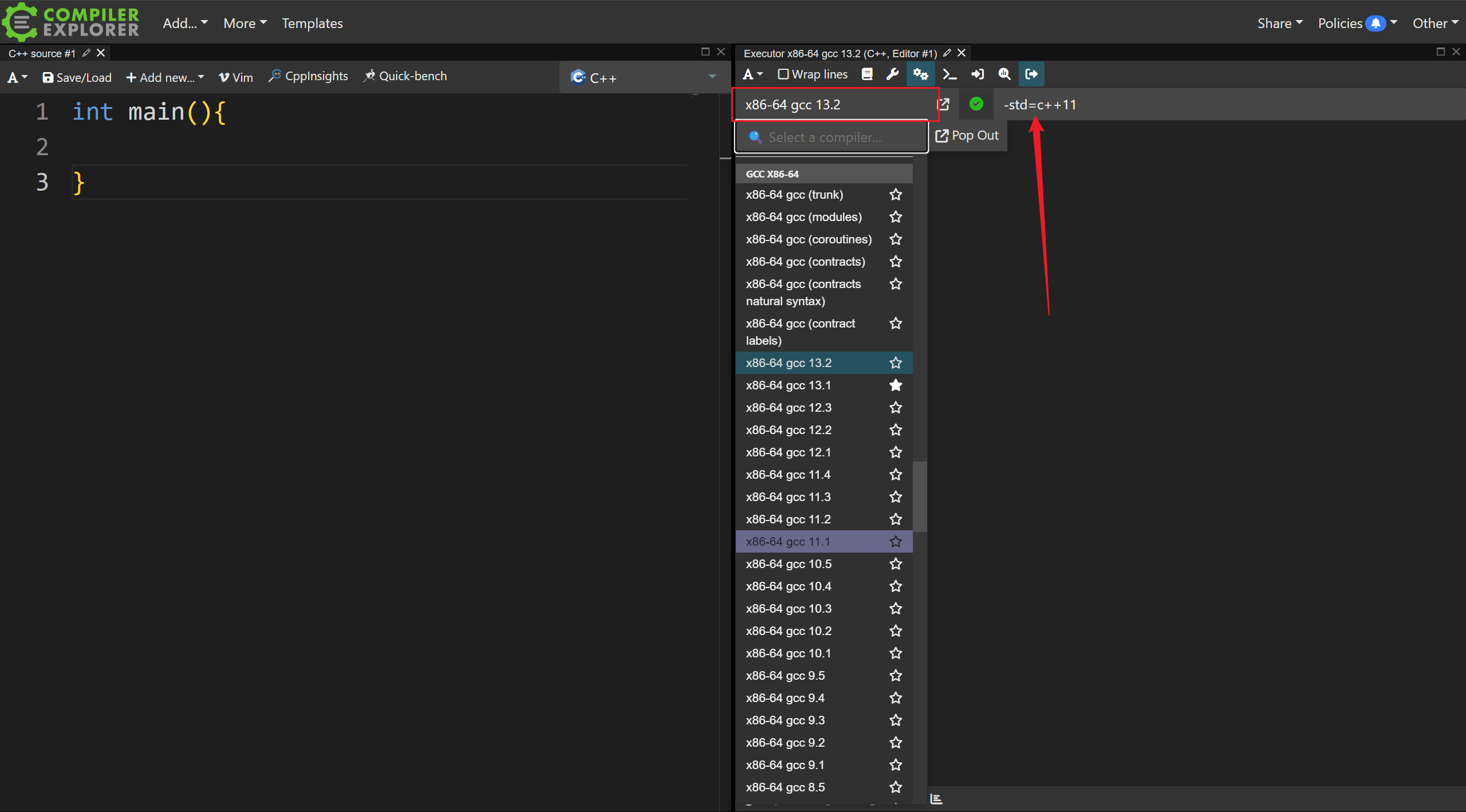The image size is (1466, 812).
Task: Open the Share dropdown
Action: 1280,23
